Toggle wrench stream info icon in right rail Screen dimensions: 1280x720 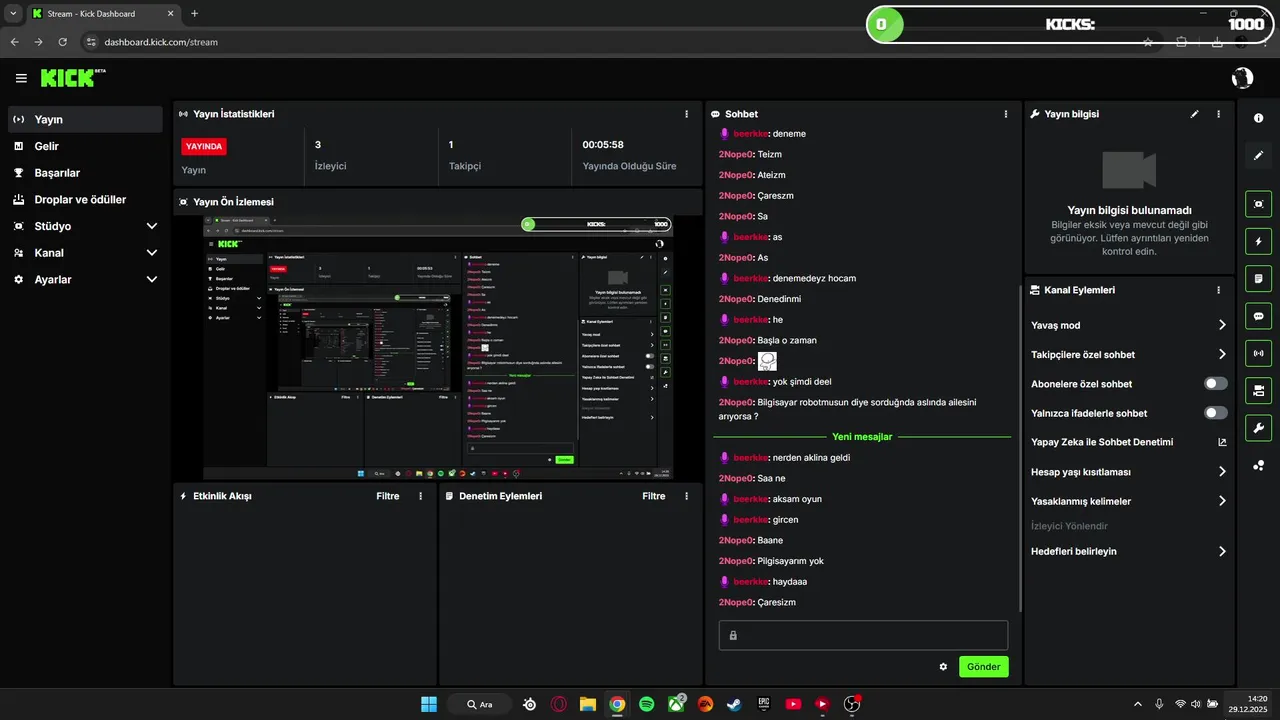pyautogui.click(x=1258, y=428)
